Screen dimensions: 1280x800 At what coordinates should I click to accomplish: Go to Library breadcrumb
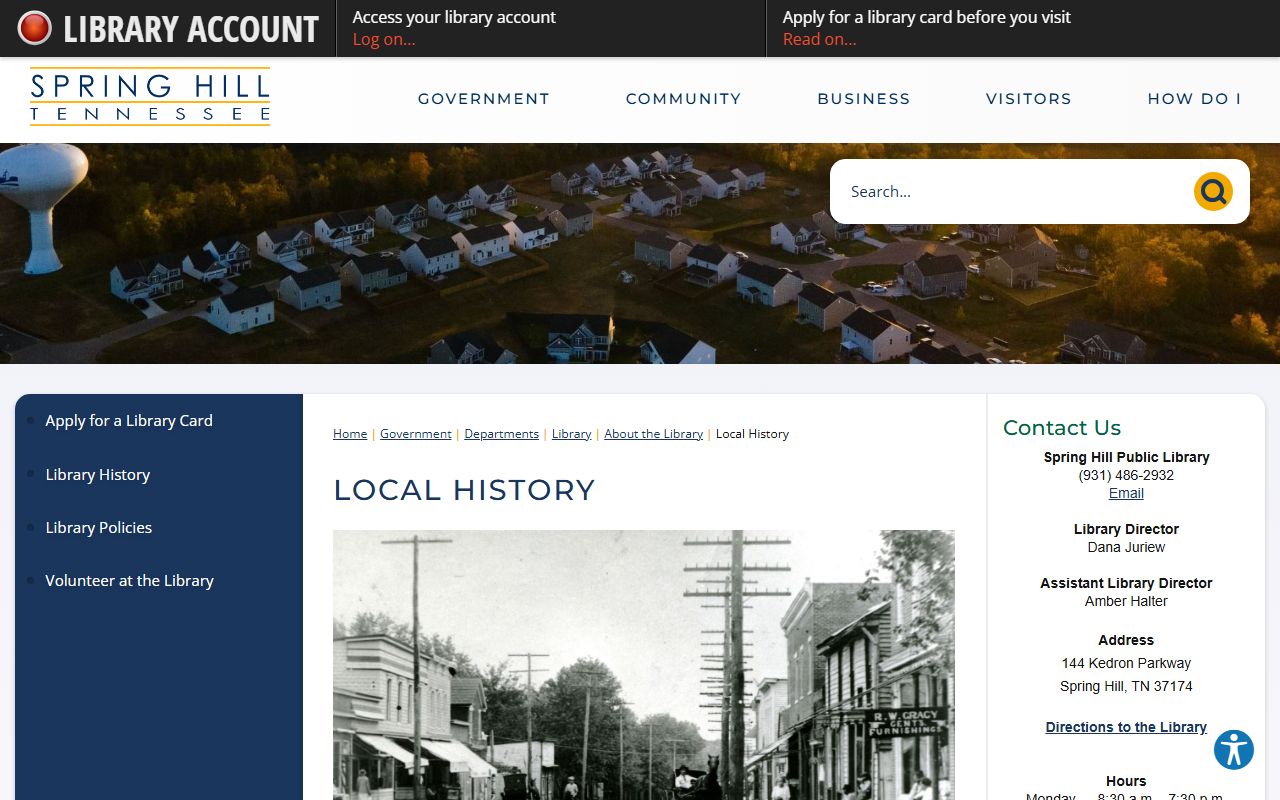tap(572, 434)
